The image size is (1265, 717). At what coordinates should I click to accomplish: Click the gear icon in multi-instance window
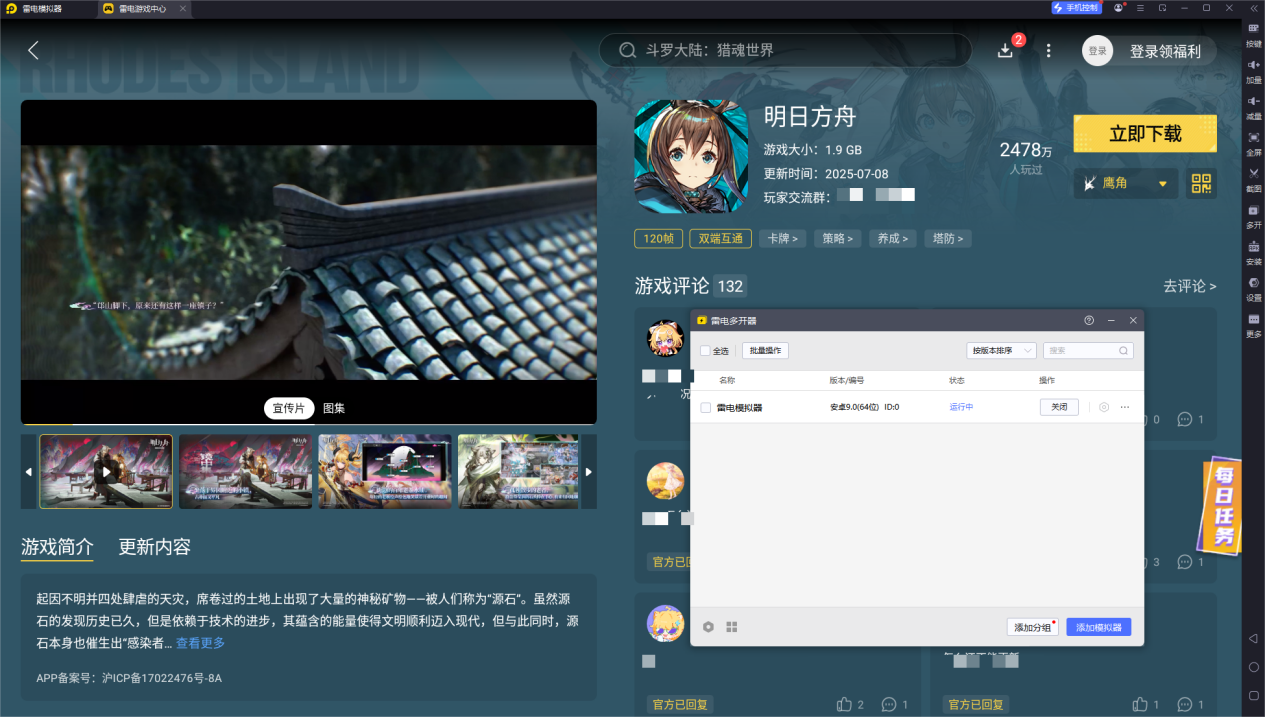click(x=708, y=627)
